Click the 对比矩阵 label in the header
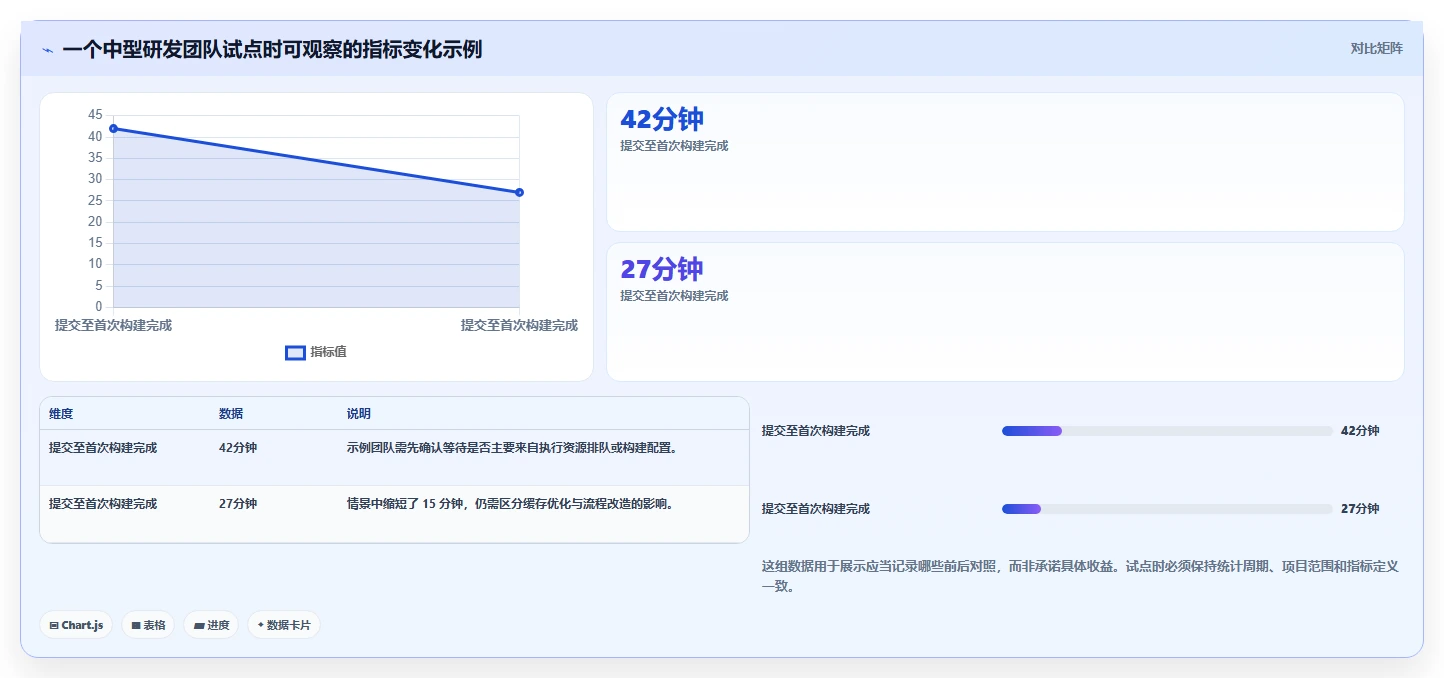This screenshot has height=678, width=1444. click(x=1376, y=48)
